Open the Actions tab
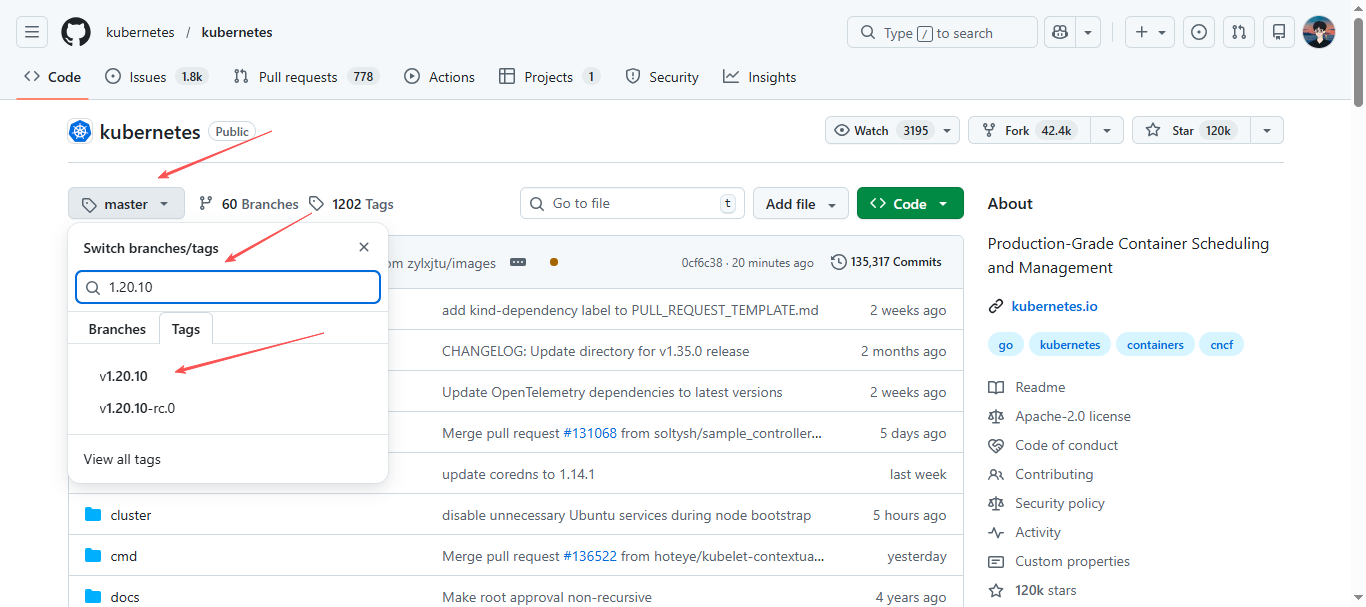Viewport: 1366px width, 607px height. [440, 77]
